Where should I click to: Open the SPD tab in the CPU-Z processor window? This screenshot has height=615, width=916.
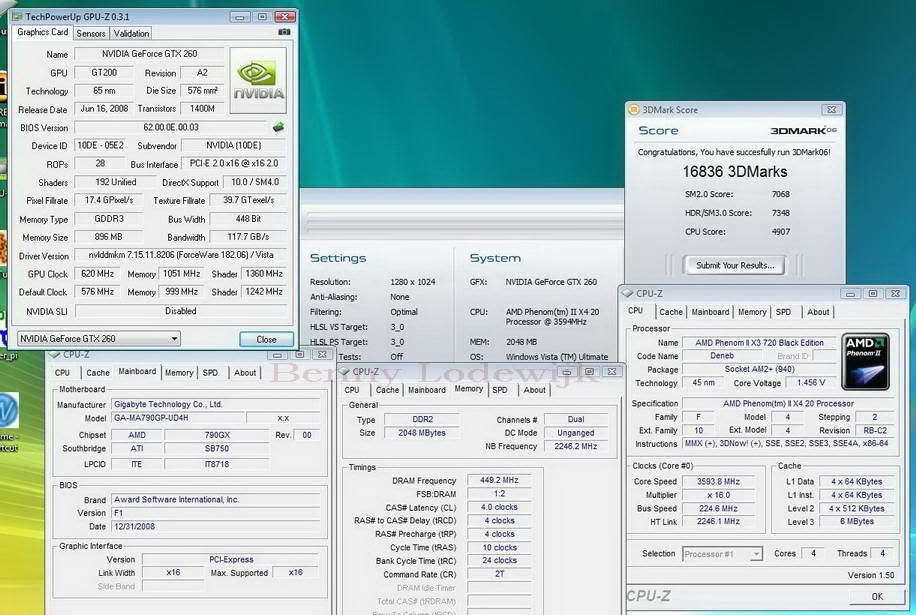tap(783, 312)
